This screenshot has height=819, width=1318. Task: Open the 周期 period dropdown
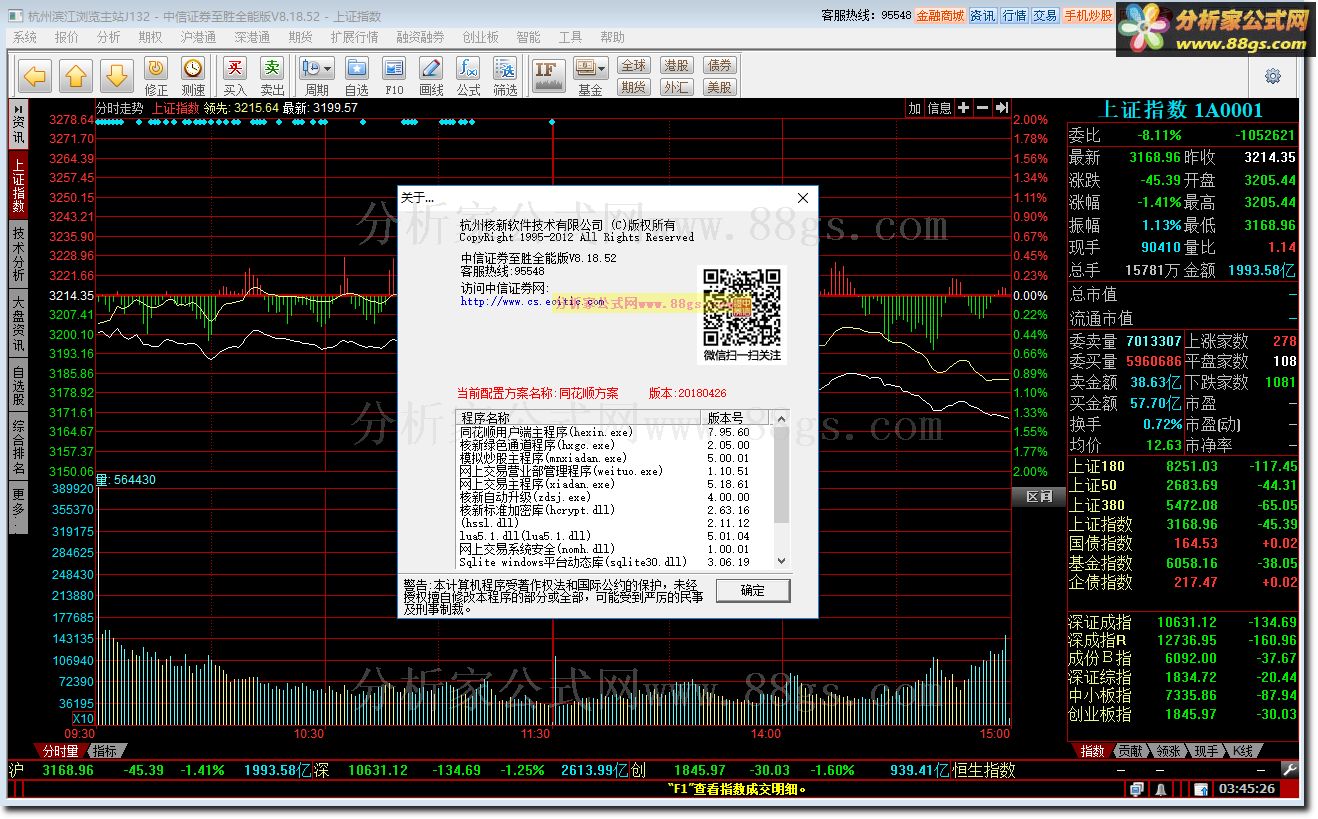point(317,77)
